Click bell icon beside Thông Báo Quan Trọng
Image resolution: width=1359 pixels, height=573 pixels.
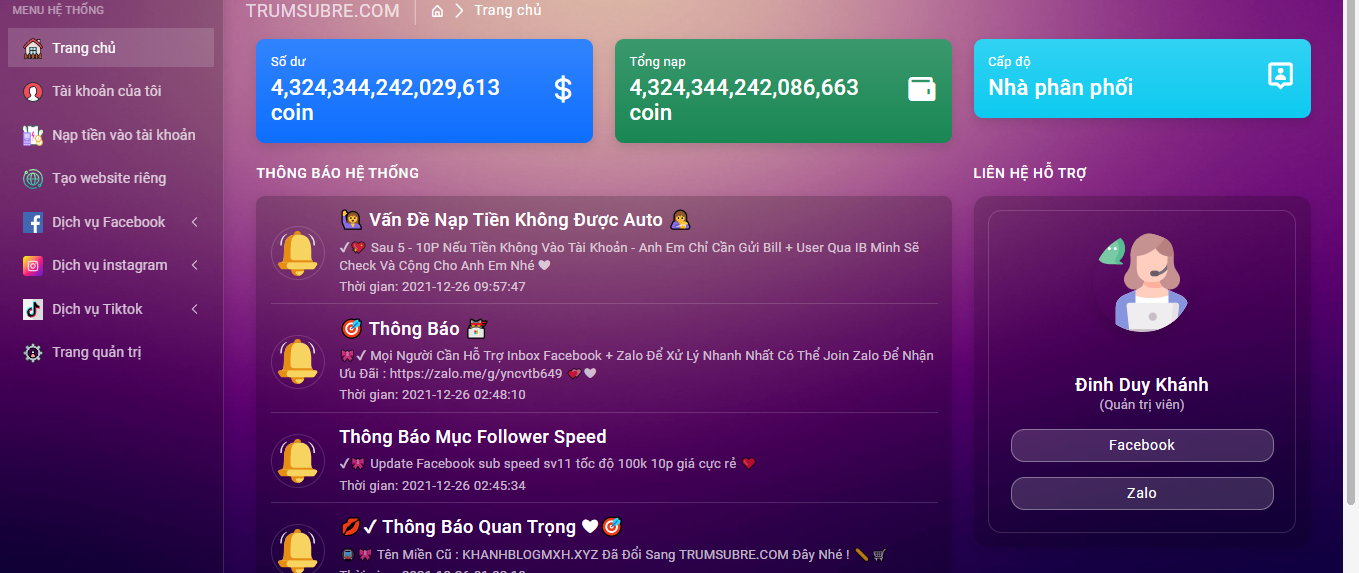(298, 548)
